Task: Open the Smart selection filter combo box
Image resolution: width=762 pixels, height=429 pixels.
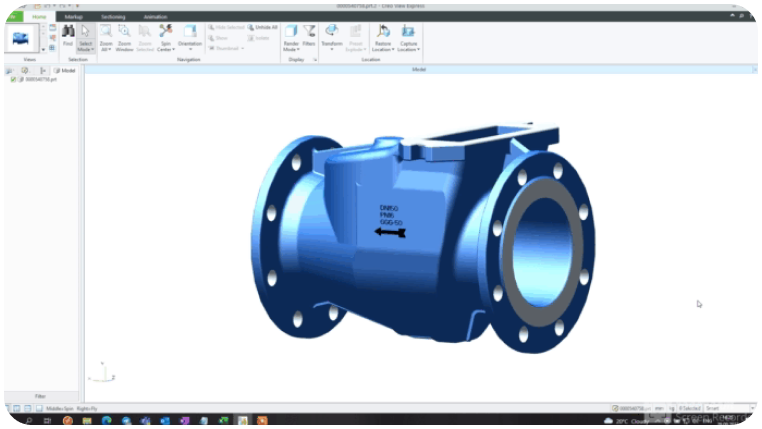Action: click(729, 409)
